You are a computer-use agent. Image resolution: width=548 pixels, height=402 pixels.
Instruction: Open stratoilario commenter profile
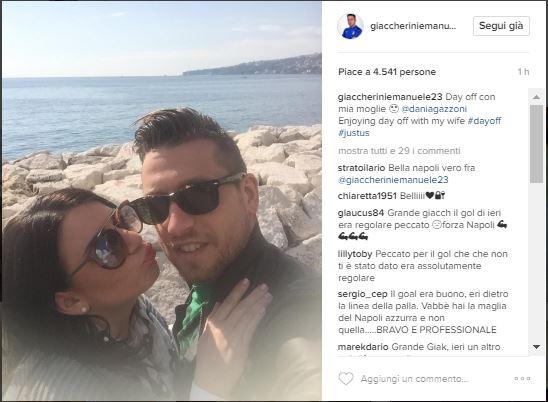pyautogui.click(x=361, y=168)
